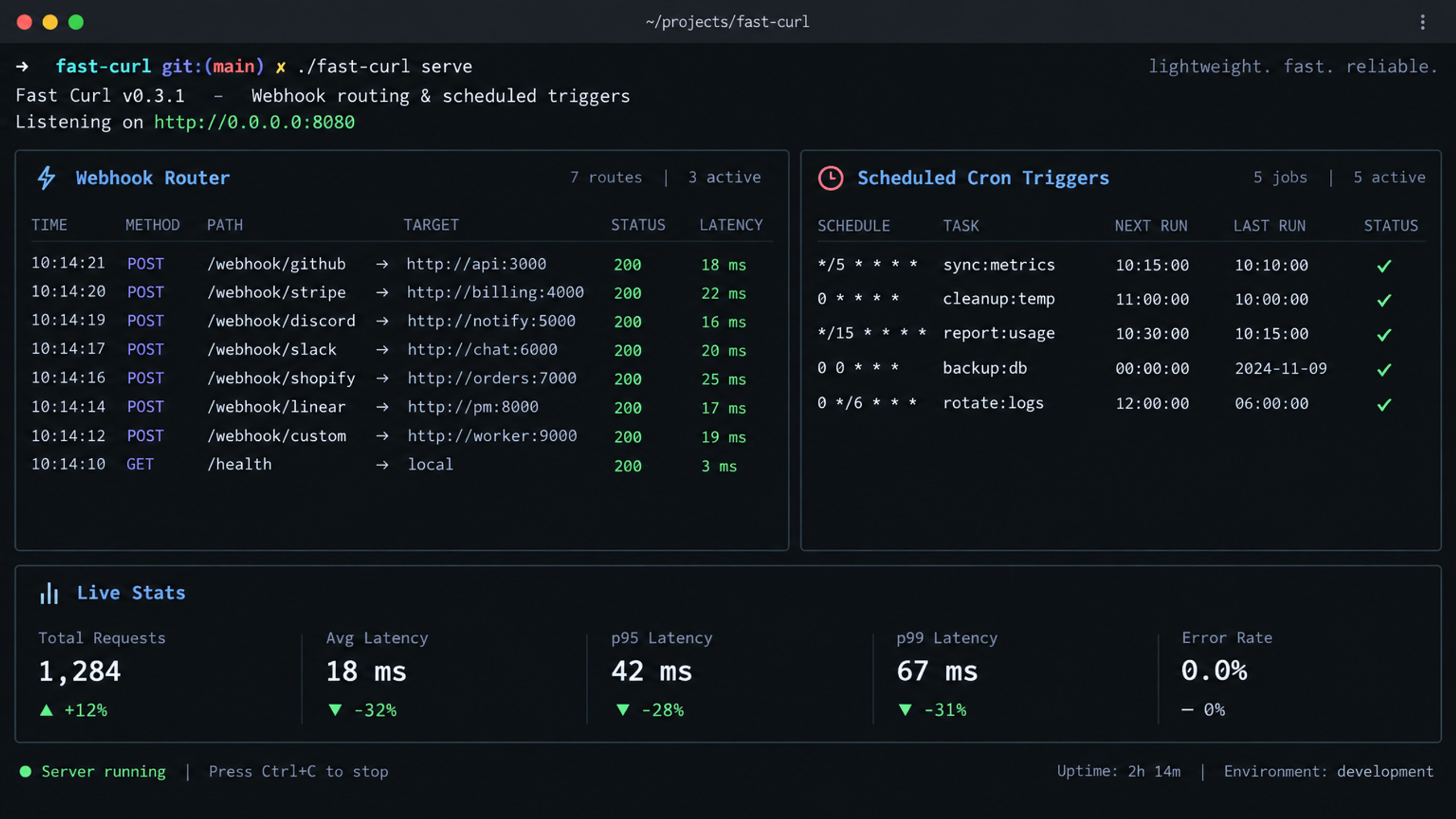The height and width of the screenshot is (819, 1456).
Task: Click the green maximize window button
Action: pos(76,22)
